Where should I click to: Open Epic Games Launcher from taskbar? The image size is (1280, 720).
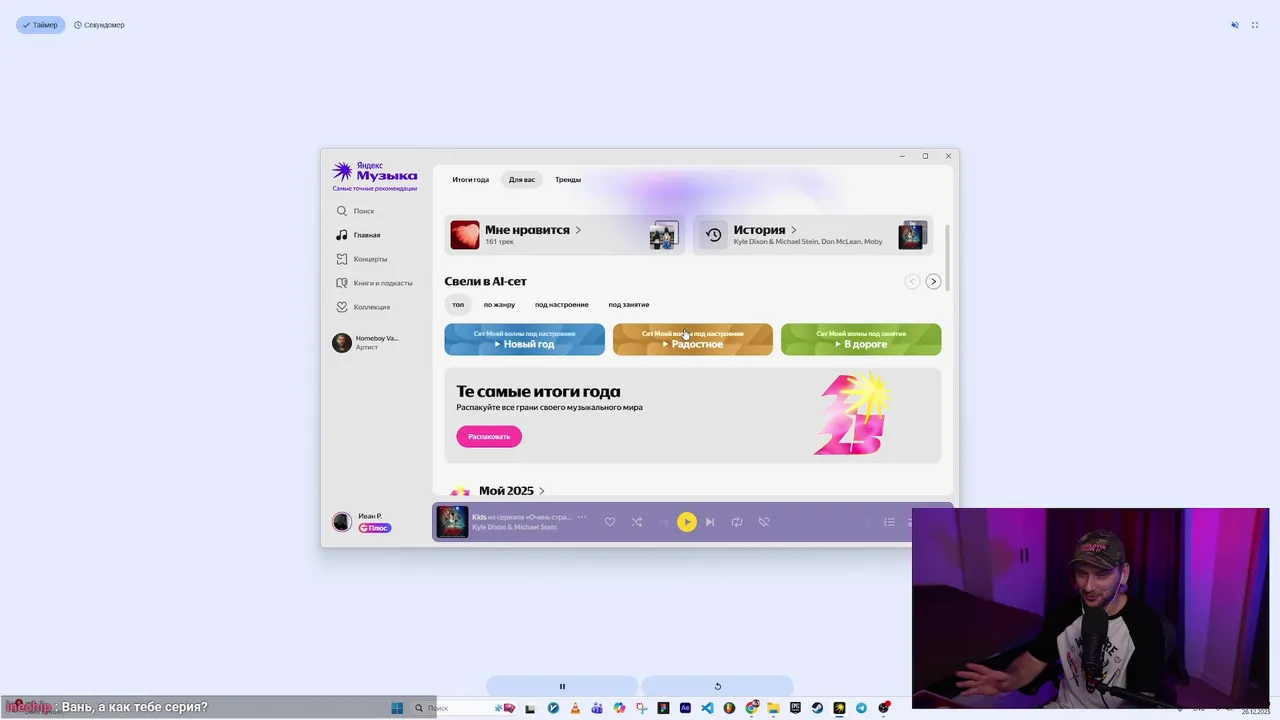(795, 708)
